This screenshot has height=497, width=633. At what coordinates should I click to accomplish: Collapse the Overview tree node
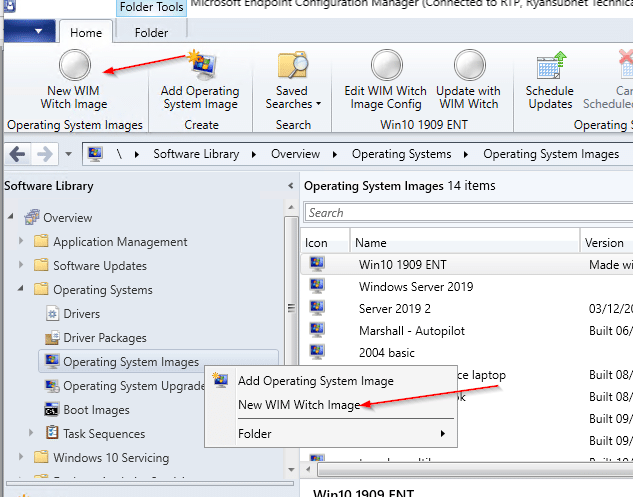click(11, 217)
